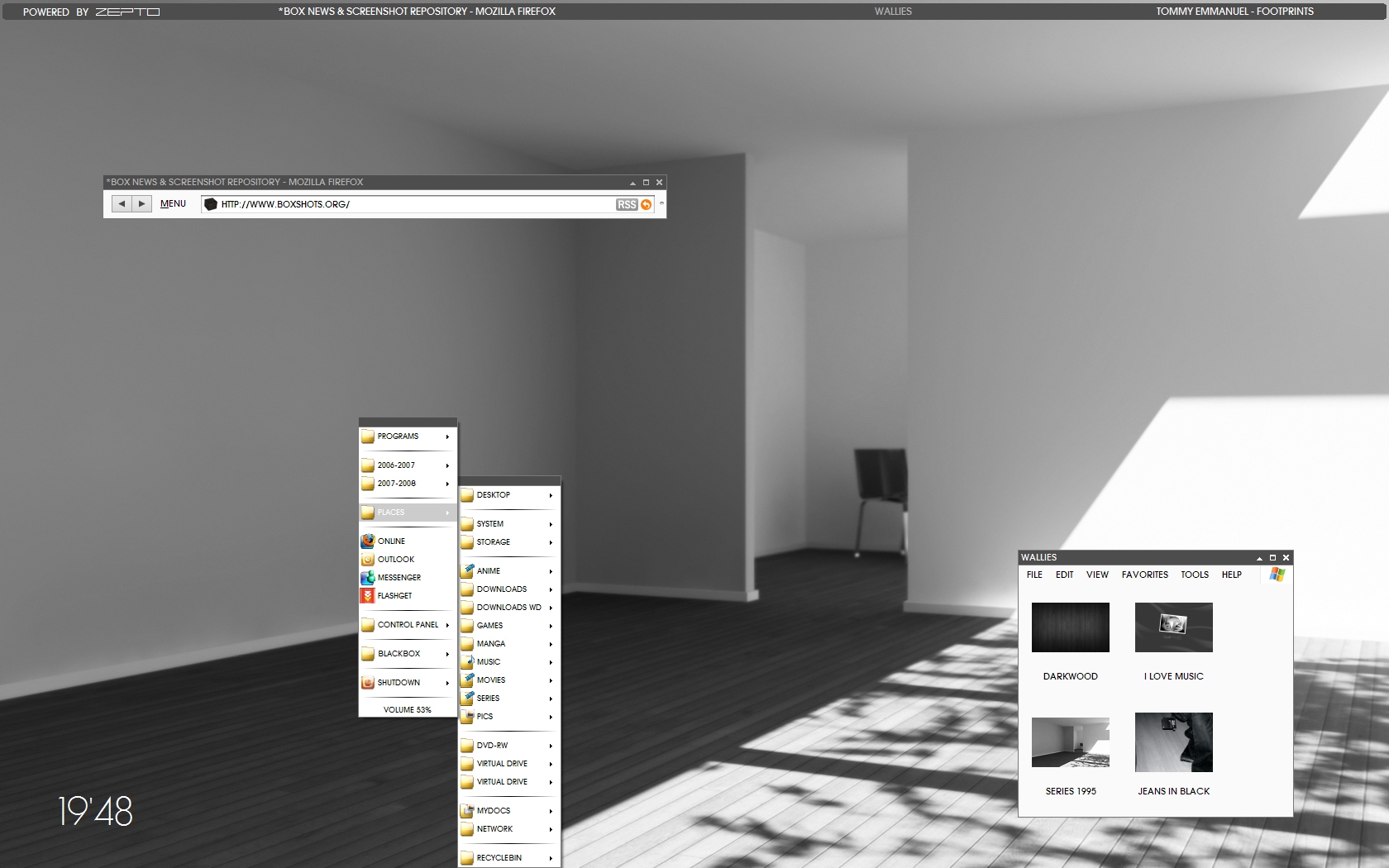Select the Wallies task in top bar
This screenshot has width=1389, height=868.
pos(893,12)
